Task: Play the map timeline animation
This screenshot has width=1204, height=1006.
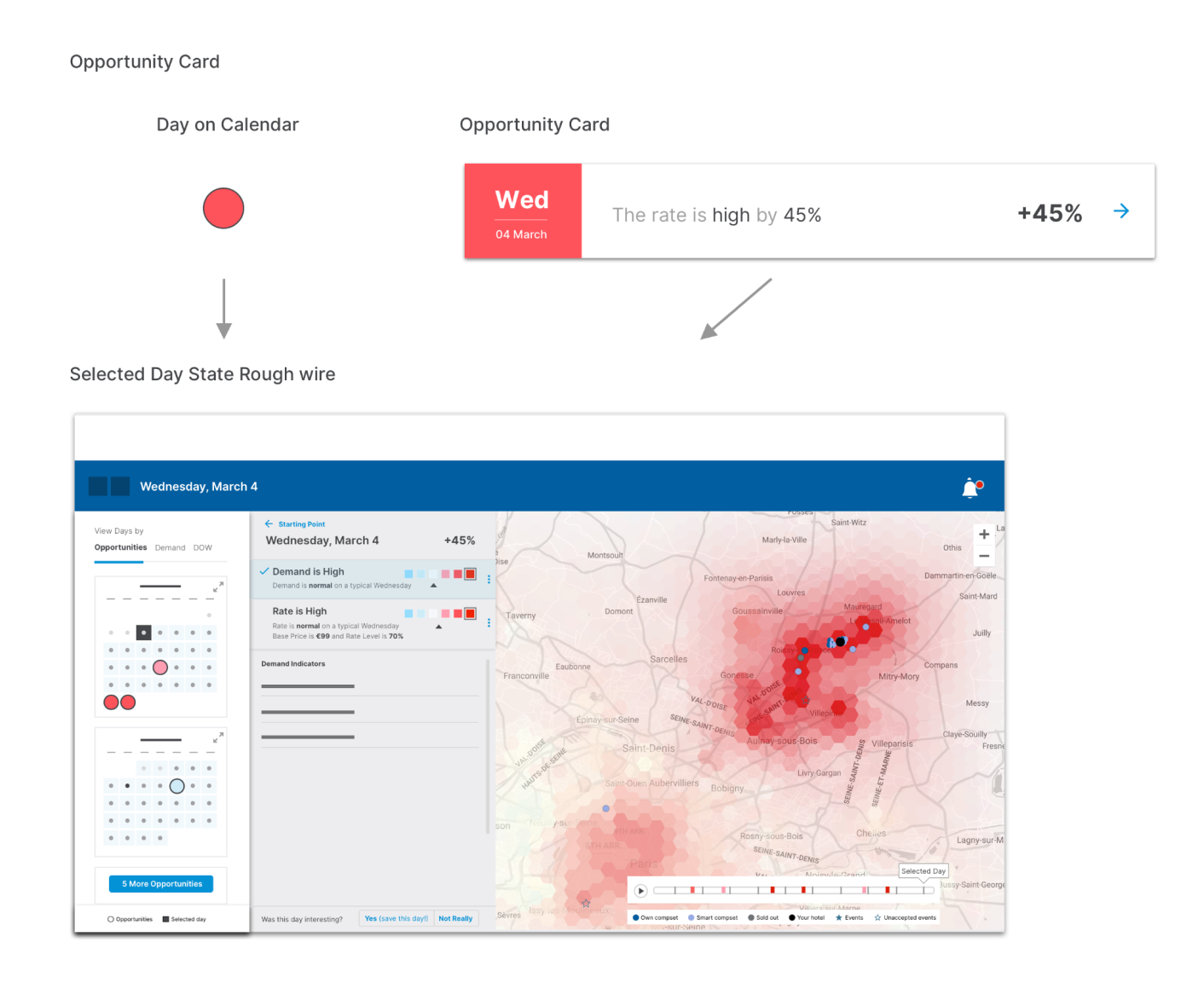Action: 640,891
